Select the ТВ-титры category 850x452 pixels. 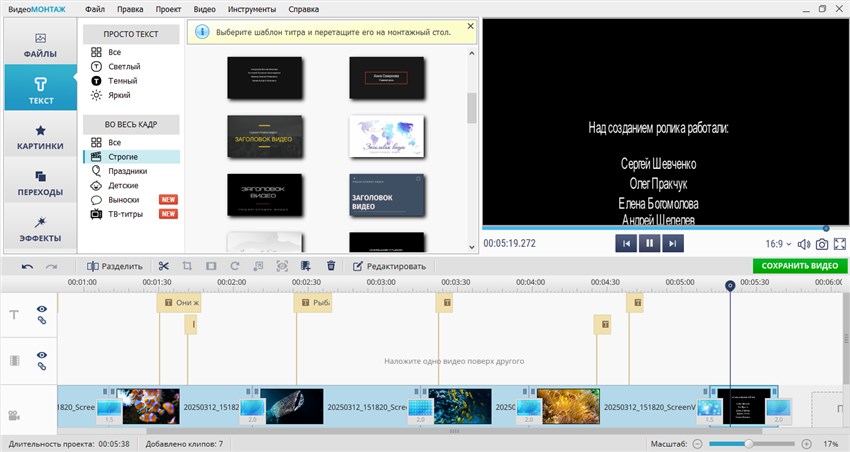point(125,214)
